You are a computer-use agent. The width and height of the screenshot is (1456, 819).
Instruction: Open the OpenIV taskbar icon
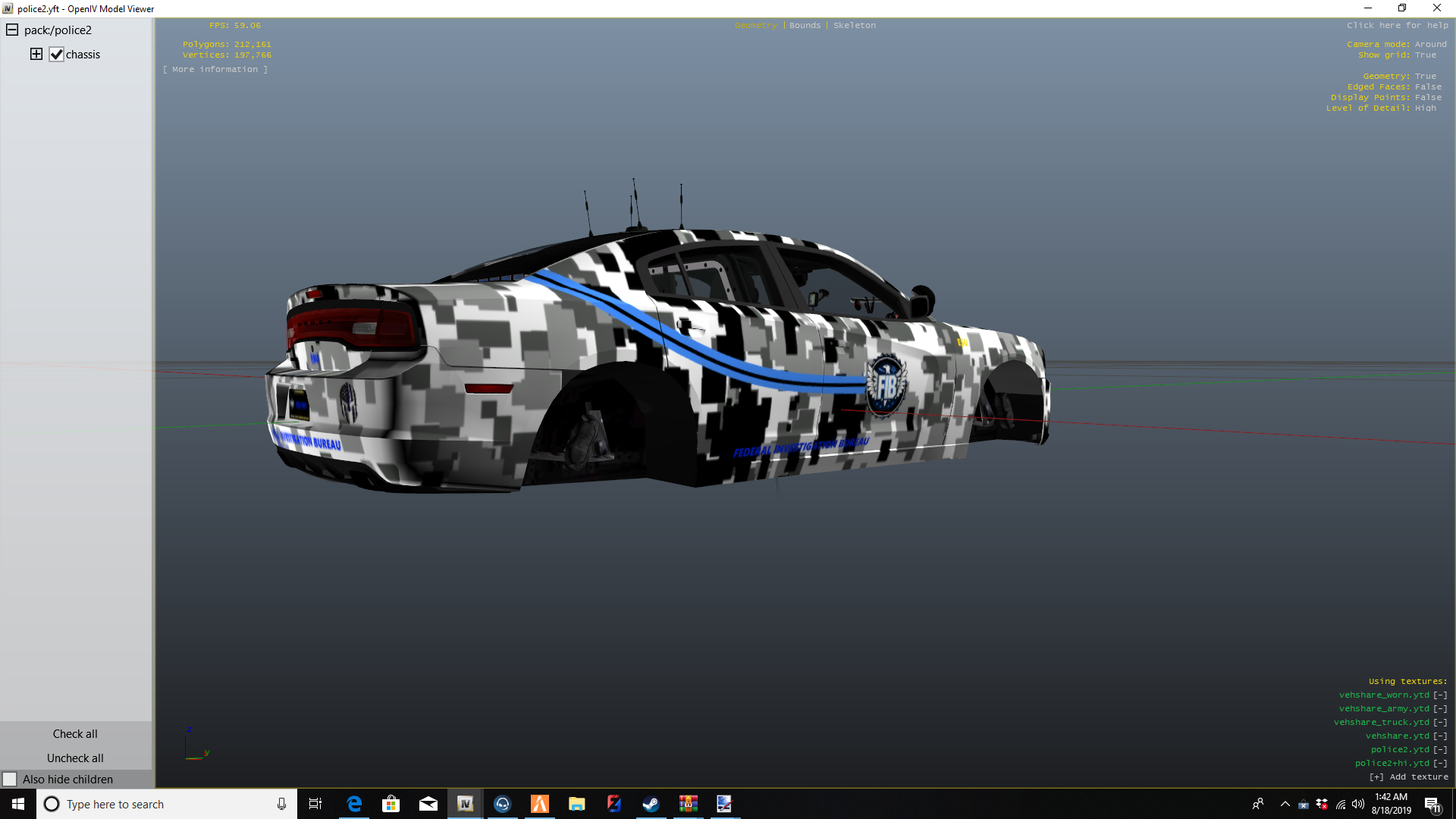click(465, 804)
